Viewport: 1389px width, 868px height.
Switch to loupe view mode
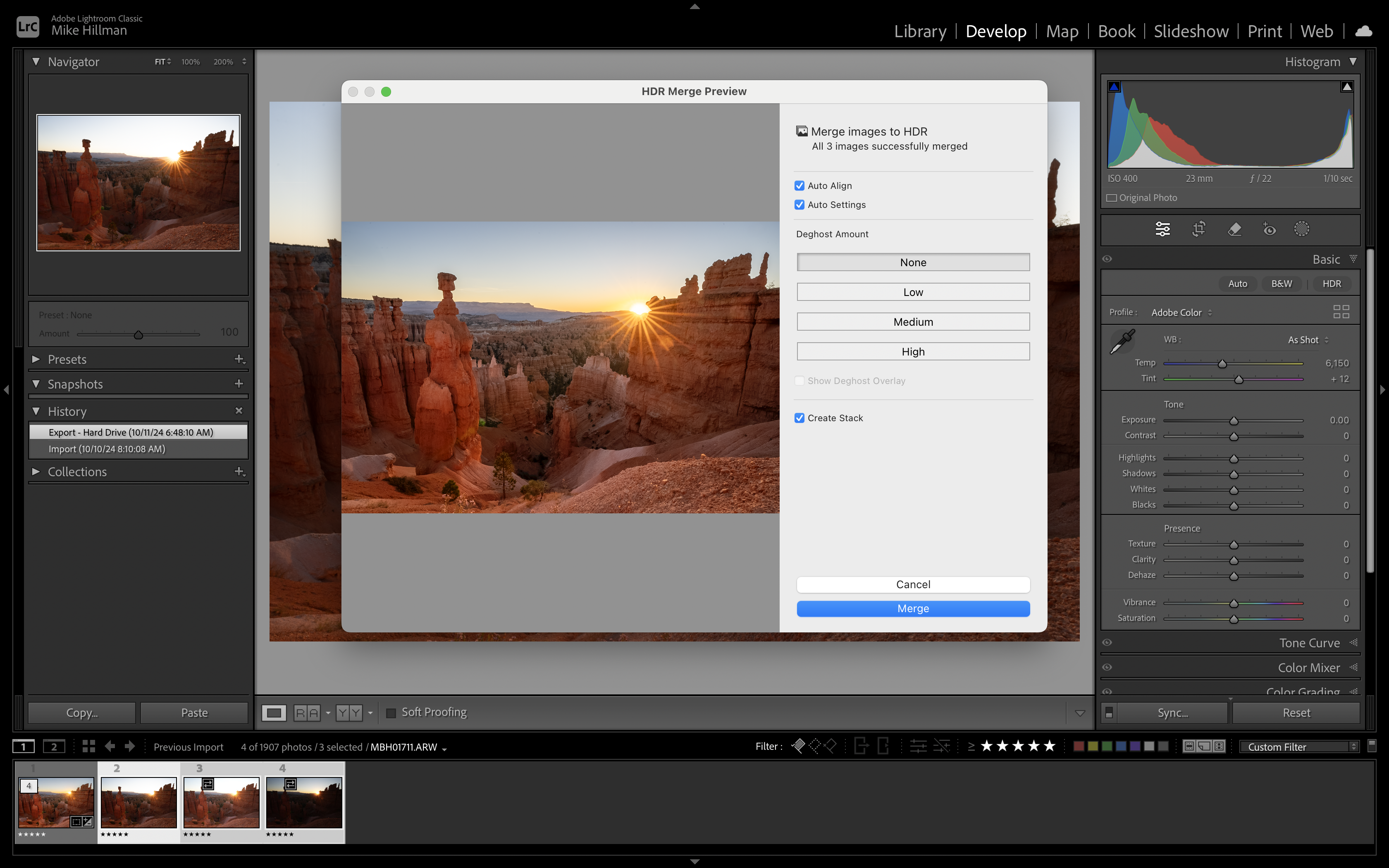pyautogui.click(x=274, y=713)
